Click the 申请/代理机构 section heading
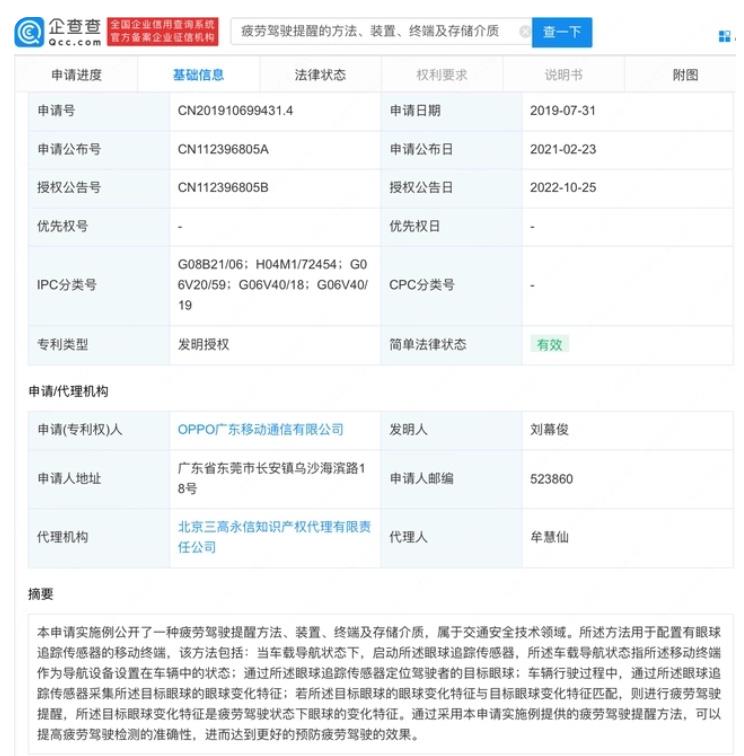 pyautogui.click(x=68, y=391)
